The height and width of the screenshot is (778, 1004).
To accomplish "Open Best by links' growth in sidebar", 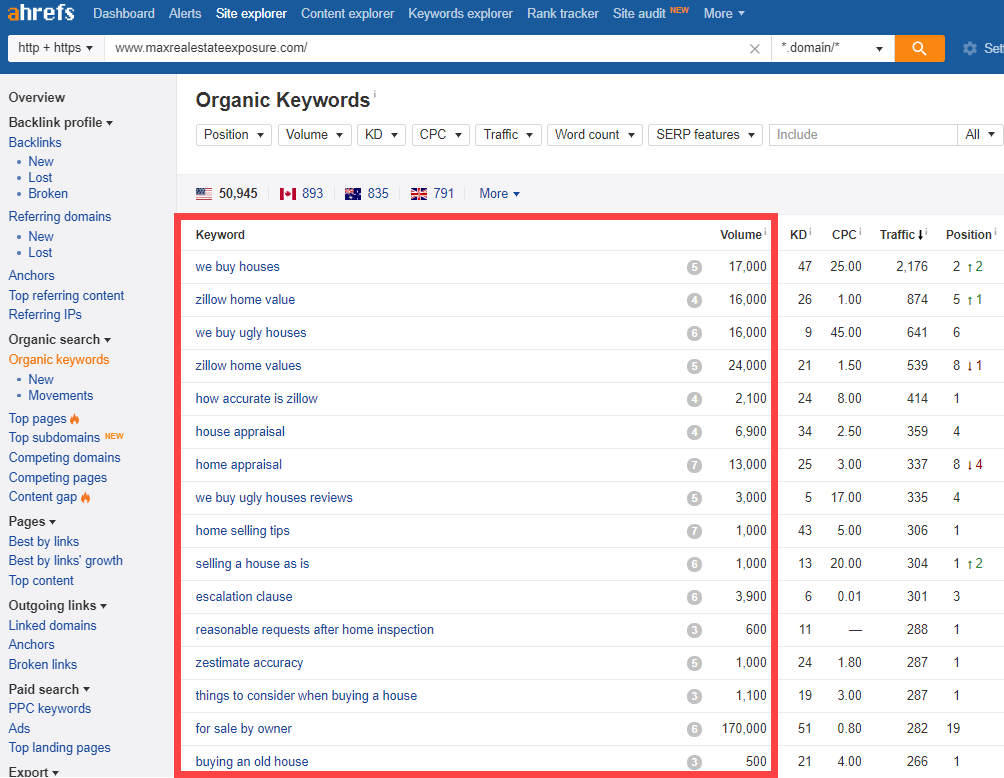I will tap(65, 560).
